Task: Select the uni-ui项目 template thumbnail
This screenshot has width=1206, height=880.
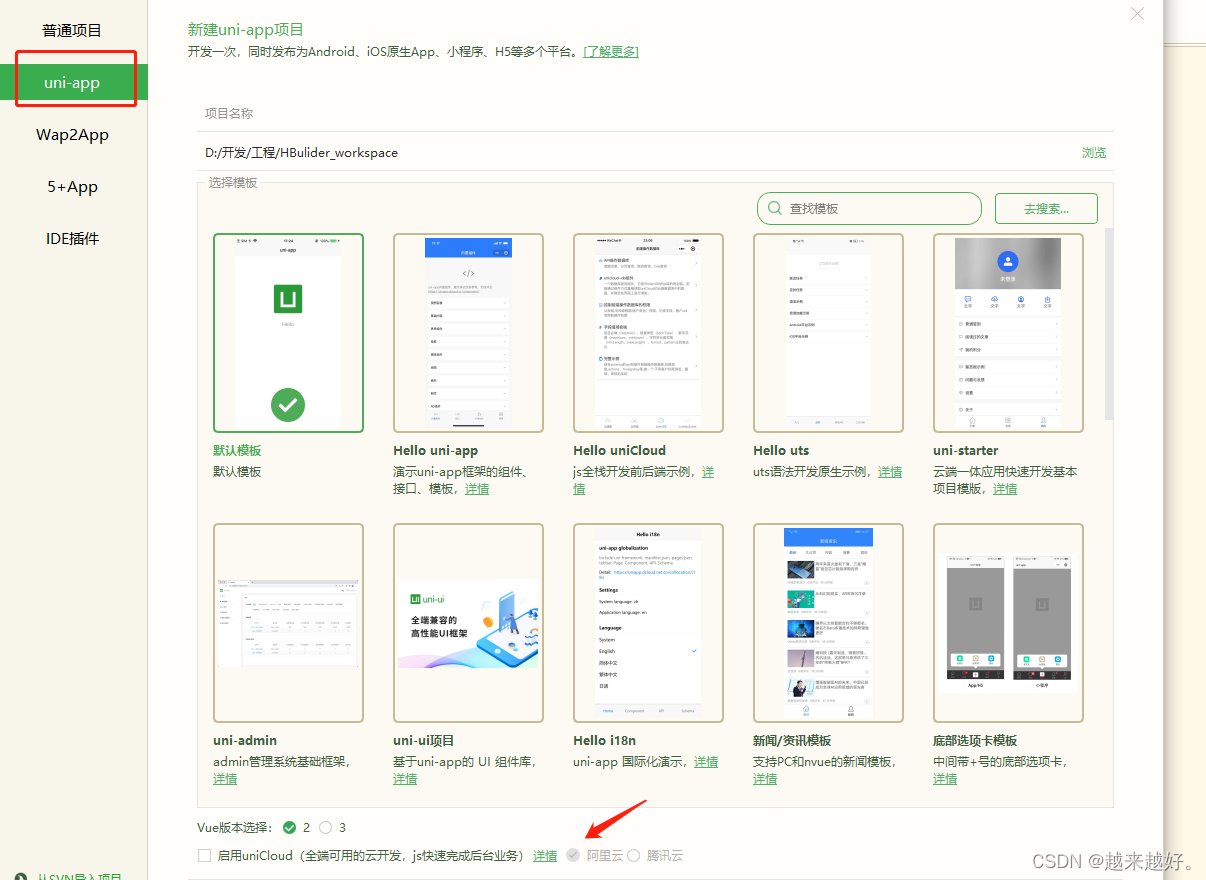Action: [468, 623]
